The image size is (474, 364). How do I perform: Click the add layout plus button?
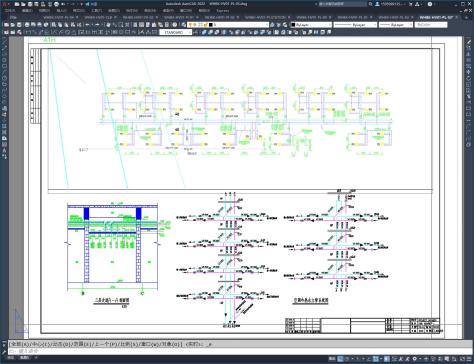pos(36,358)
